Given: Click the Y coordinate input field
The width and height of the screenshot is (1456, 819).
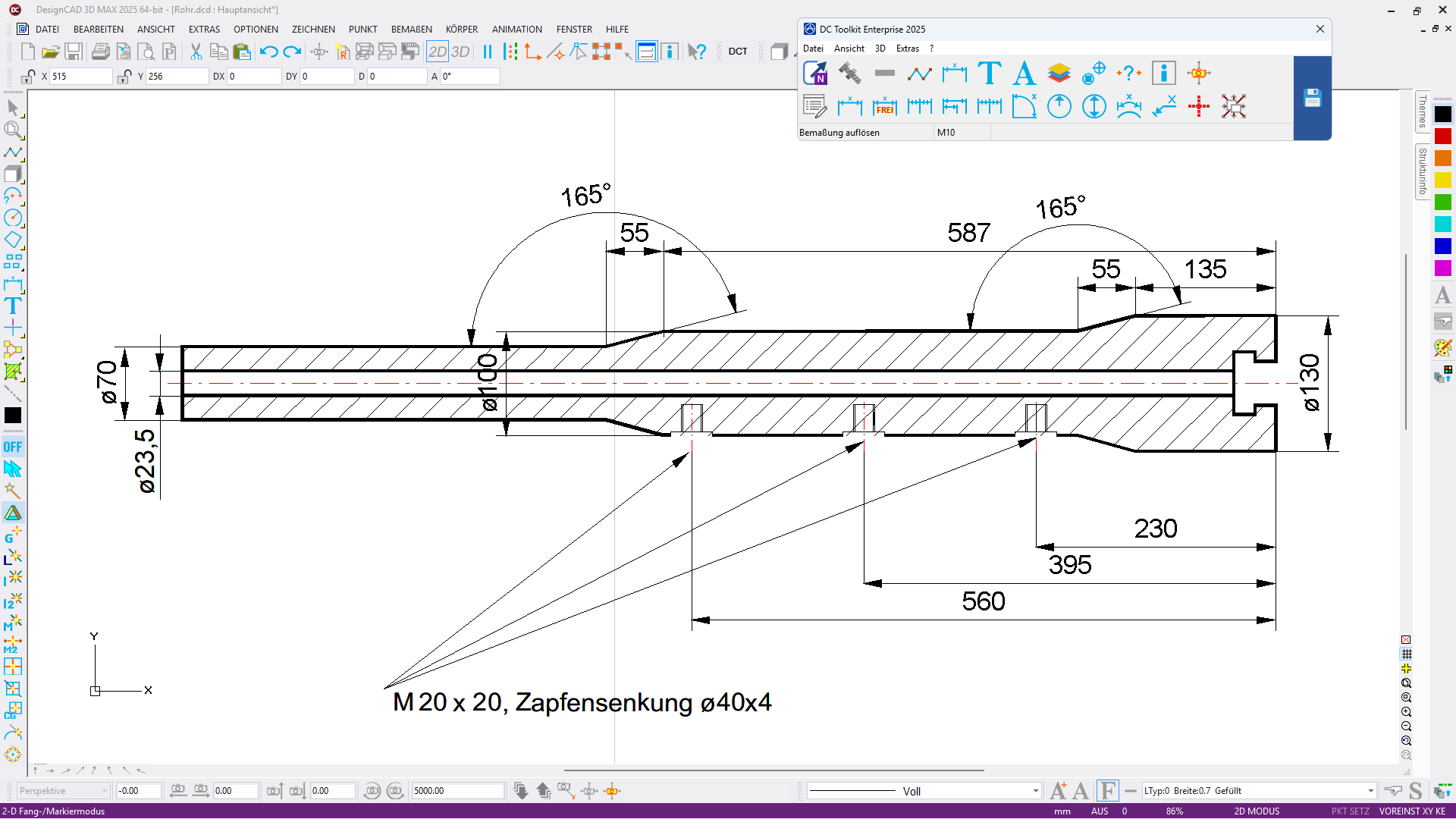Looking at the screenshot, I should (x=177, y=77).
